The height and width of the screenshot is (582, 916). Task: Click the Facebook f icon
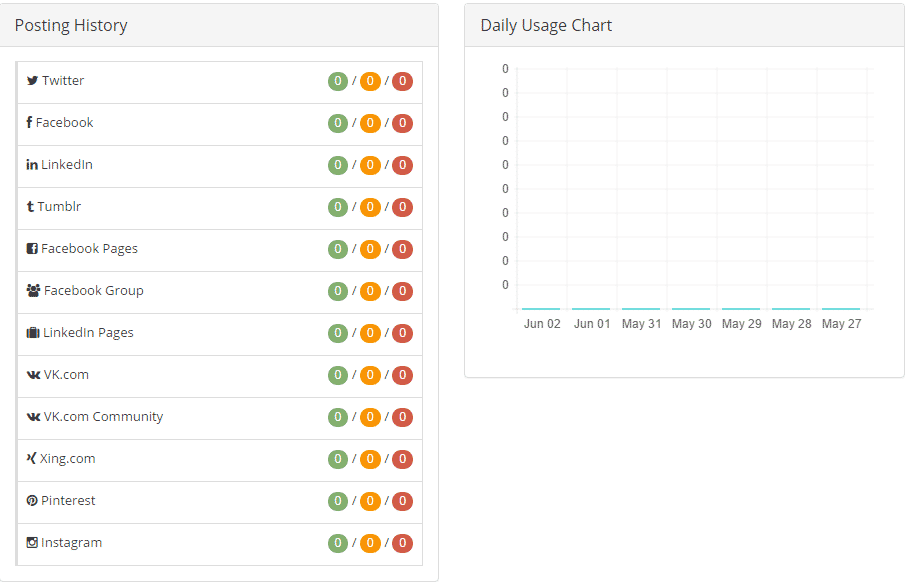(29, 123)
